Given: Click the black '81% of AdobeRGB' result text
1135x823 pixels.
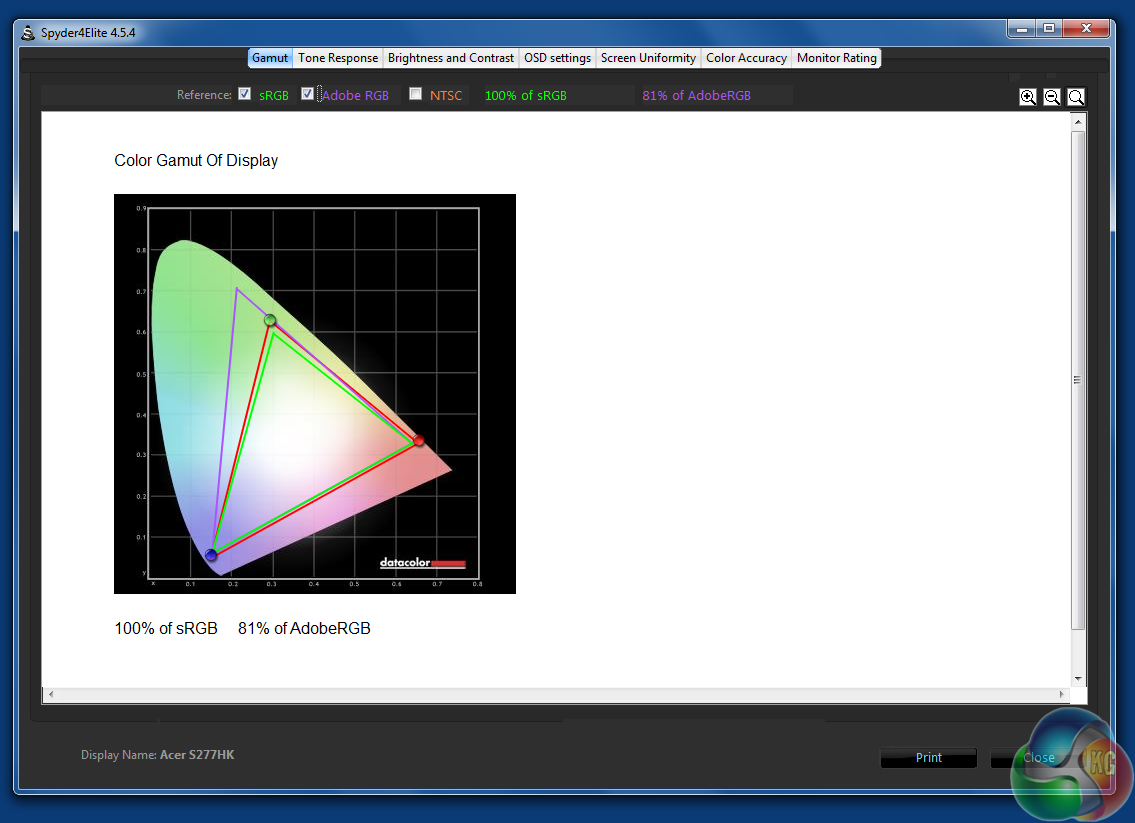Looking at the screenshot, I should tap(304, 628).
